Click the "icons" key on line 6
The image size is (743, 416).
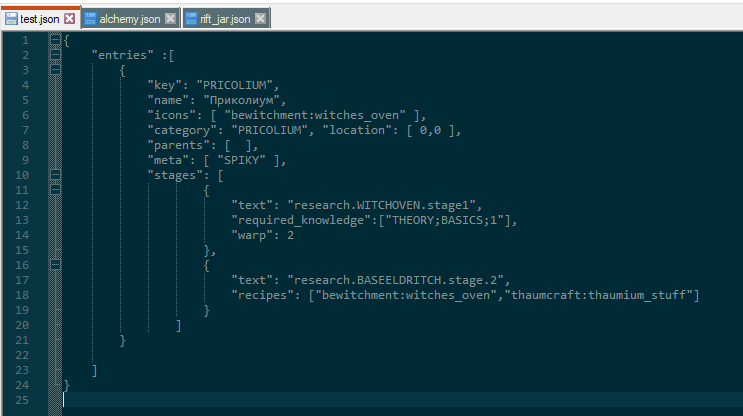pyautogui.click(x=172, y=115)
